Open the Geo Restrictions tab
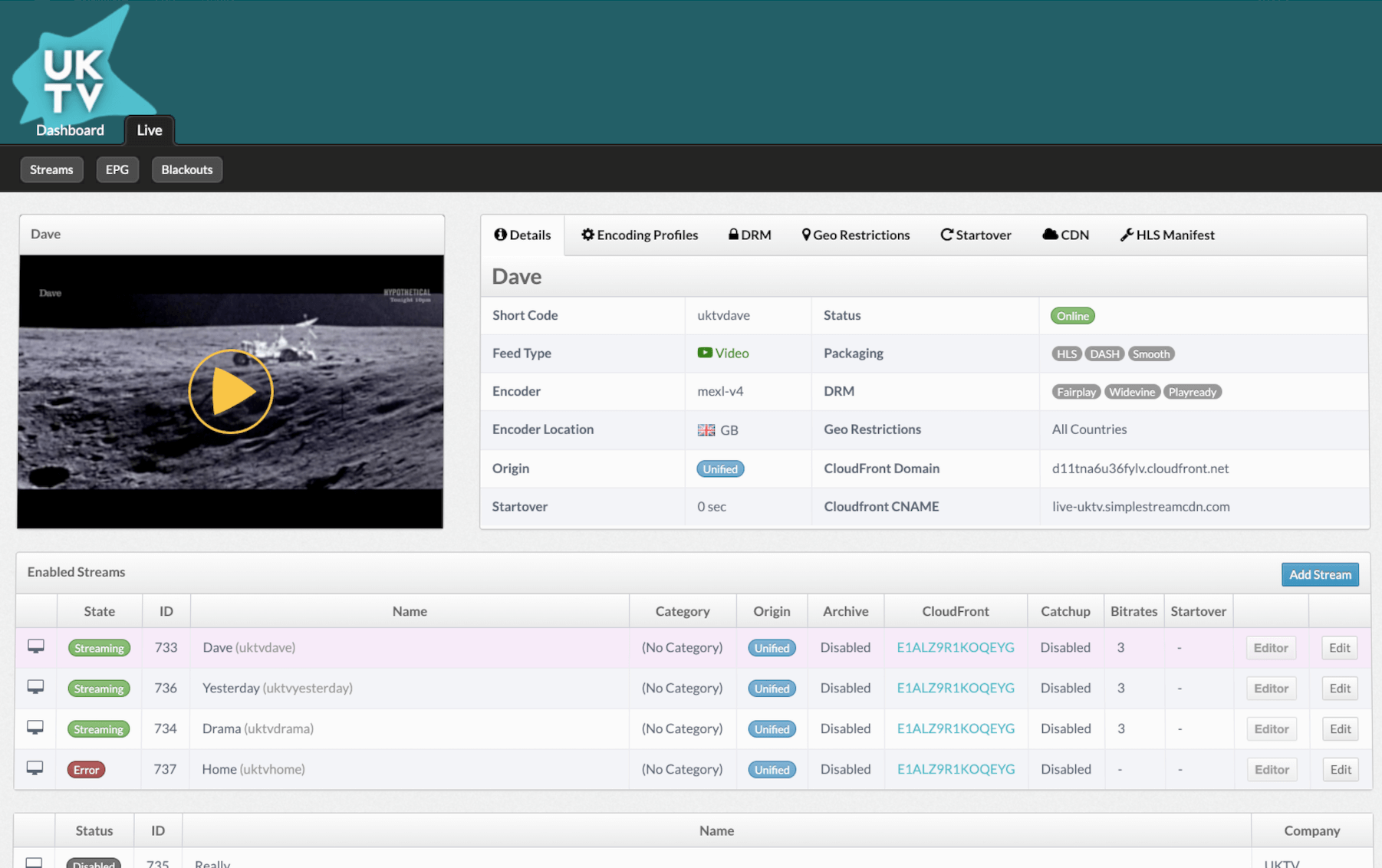Viewport: 1382px width, 868px height. (856, 235)
